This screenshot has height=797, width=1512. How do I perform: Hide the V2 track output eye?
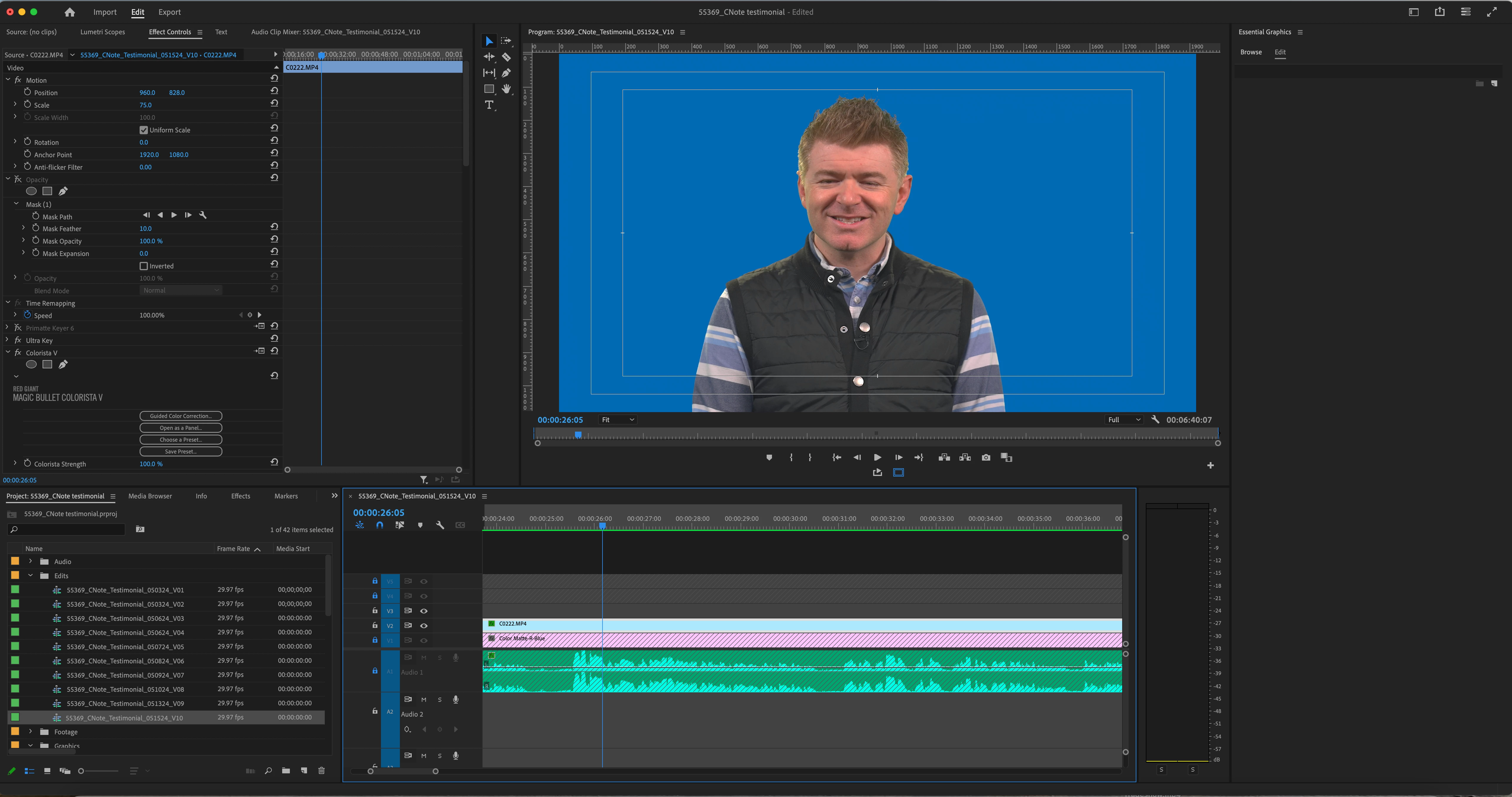(424, 626)
